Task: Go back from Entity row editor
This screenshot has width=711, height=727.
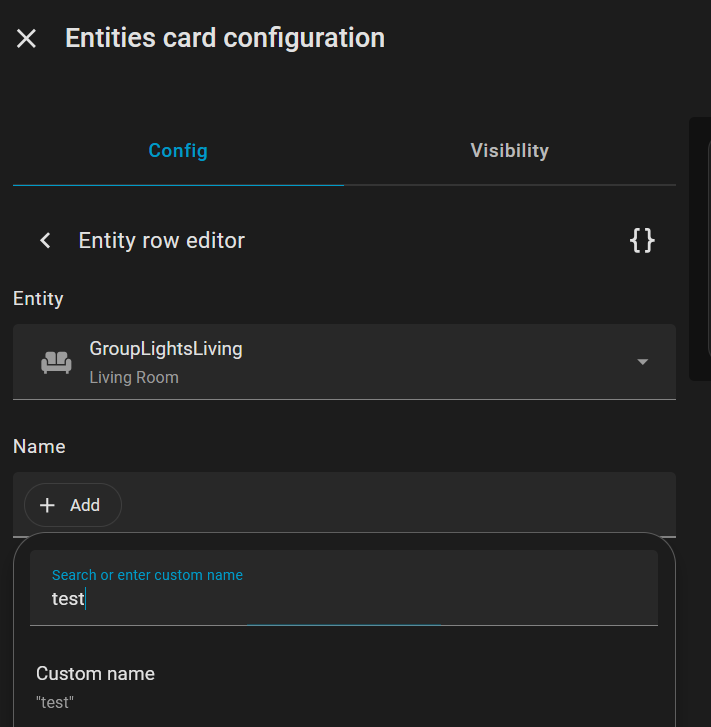Action: pyautogui.click(x=45, y=241)
